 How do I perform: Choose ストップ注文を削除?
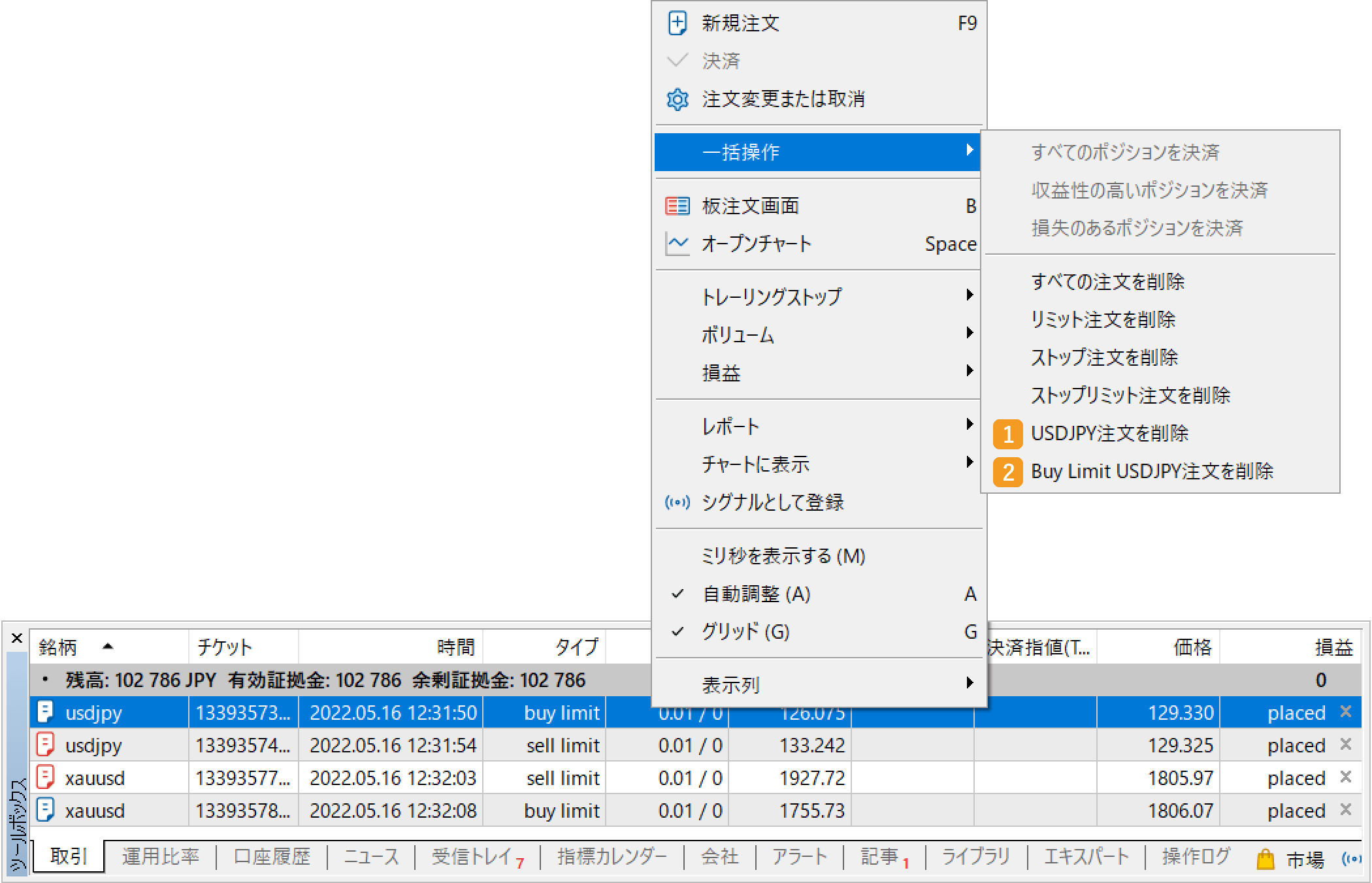pos(1160,357)
